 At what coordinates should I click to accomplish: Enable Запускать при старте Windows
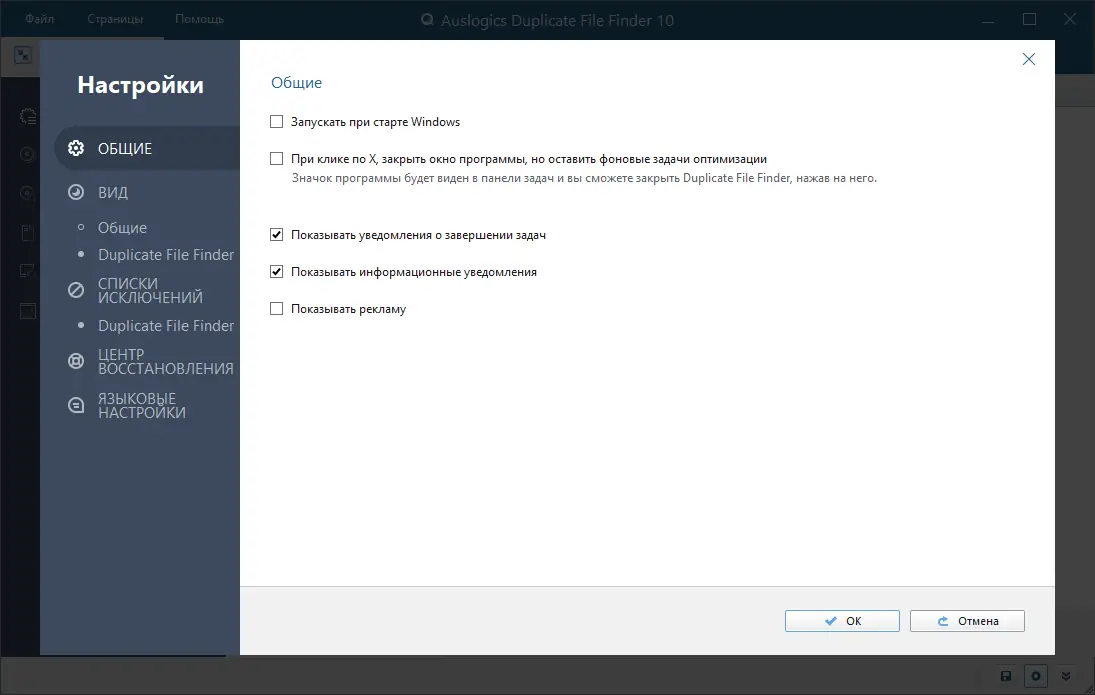pos(277,122)
